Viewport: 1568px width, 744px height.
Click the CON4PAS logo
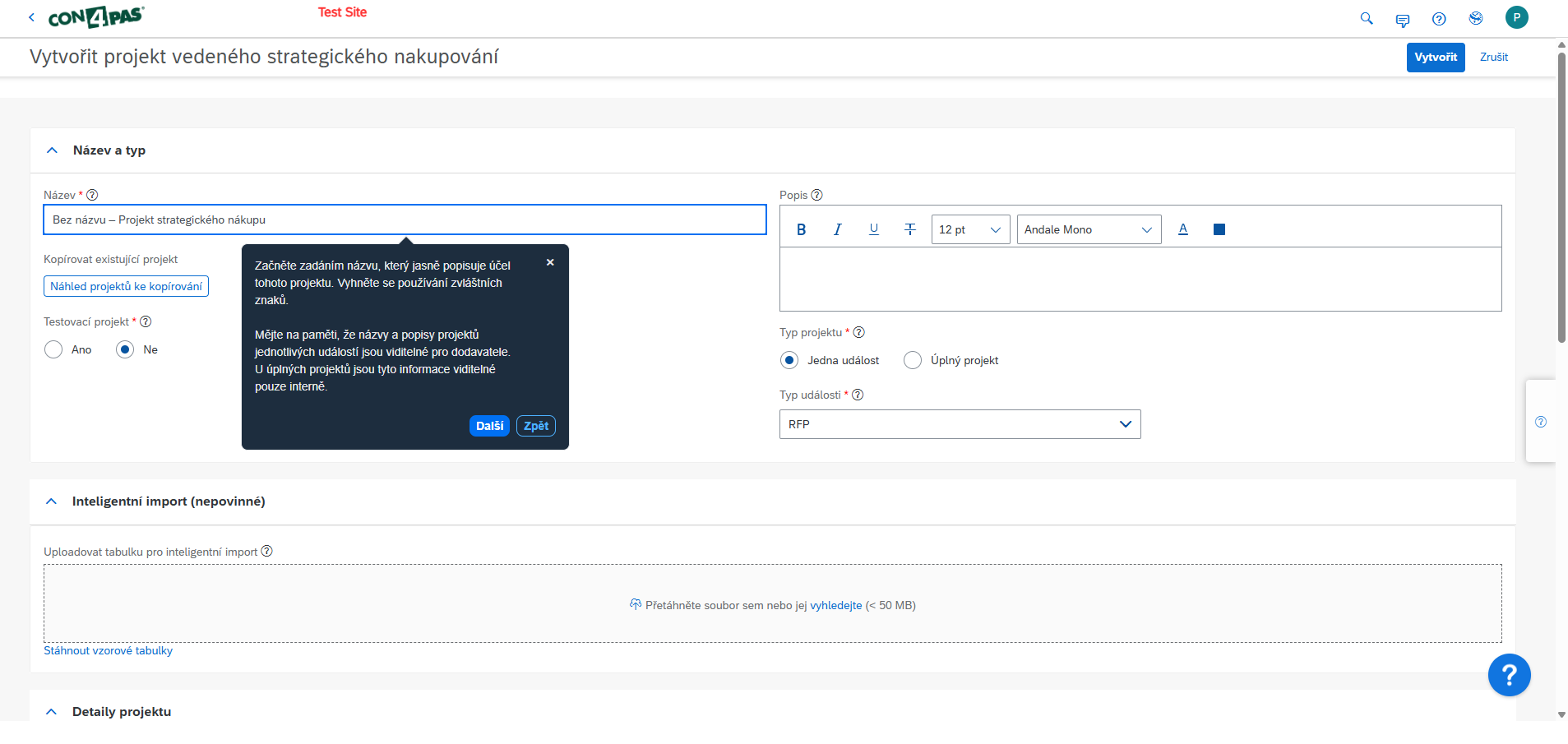click(x=95, y=16)
